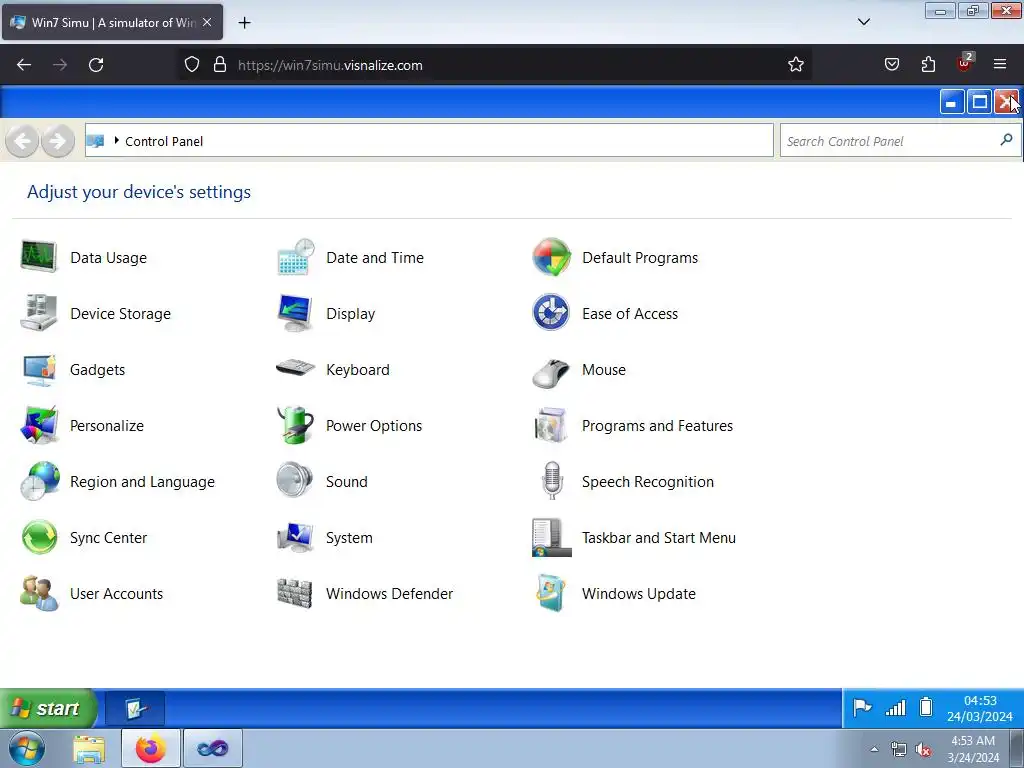This screenshot has width=1024, height=768.
Task: Select the simulator taskbar Control Panel item
Action: (x=135, y=709)
